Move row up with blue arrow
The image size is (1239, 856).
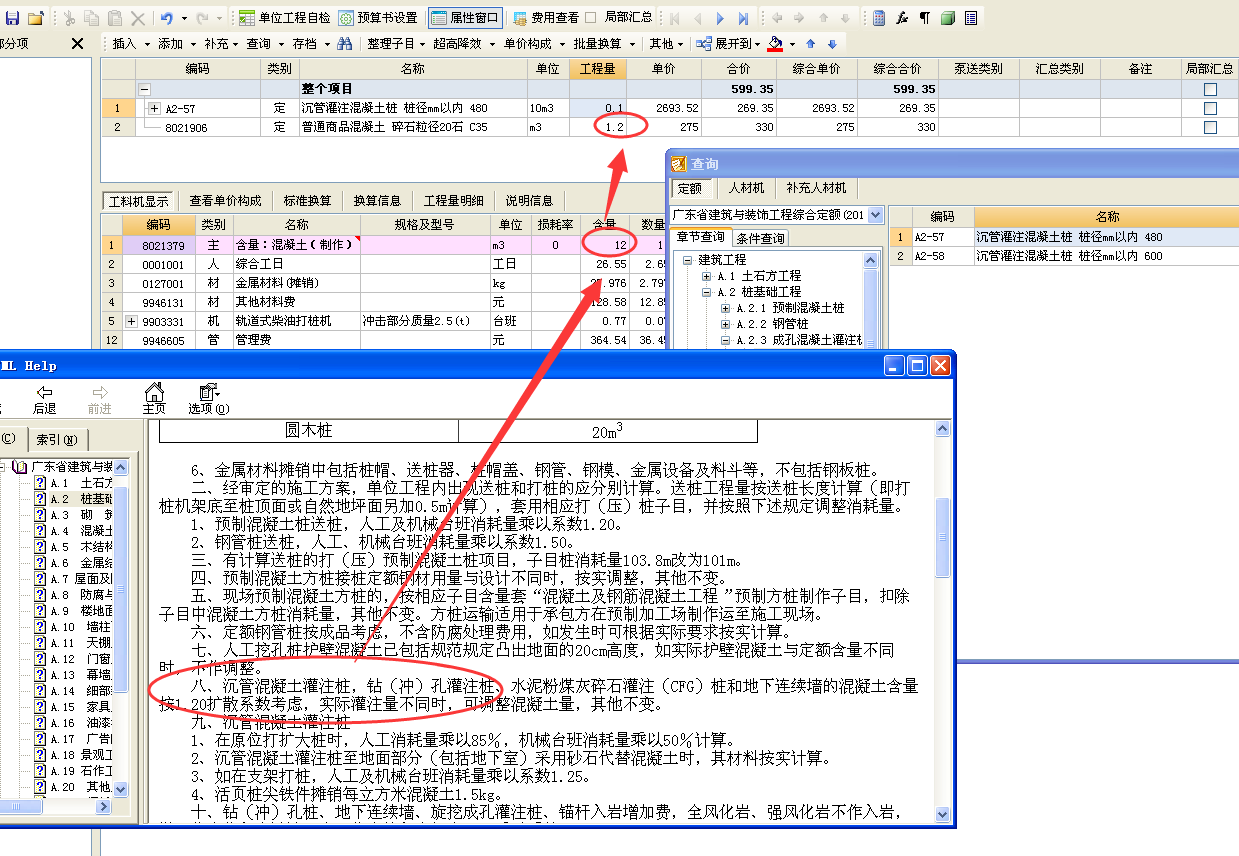pyautogui.click(x=811, y=44)
